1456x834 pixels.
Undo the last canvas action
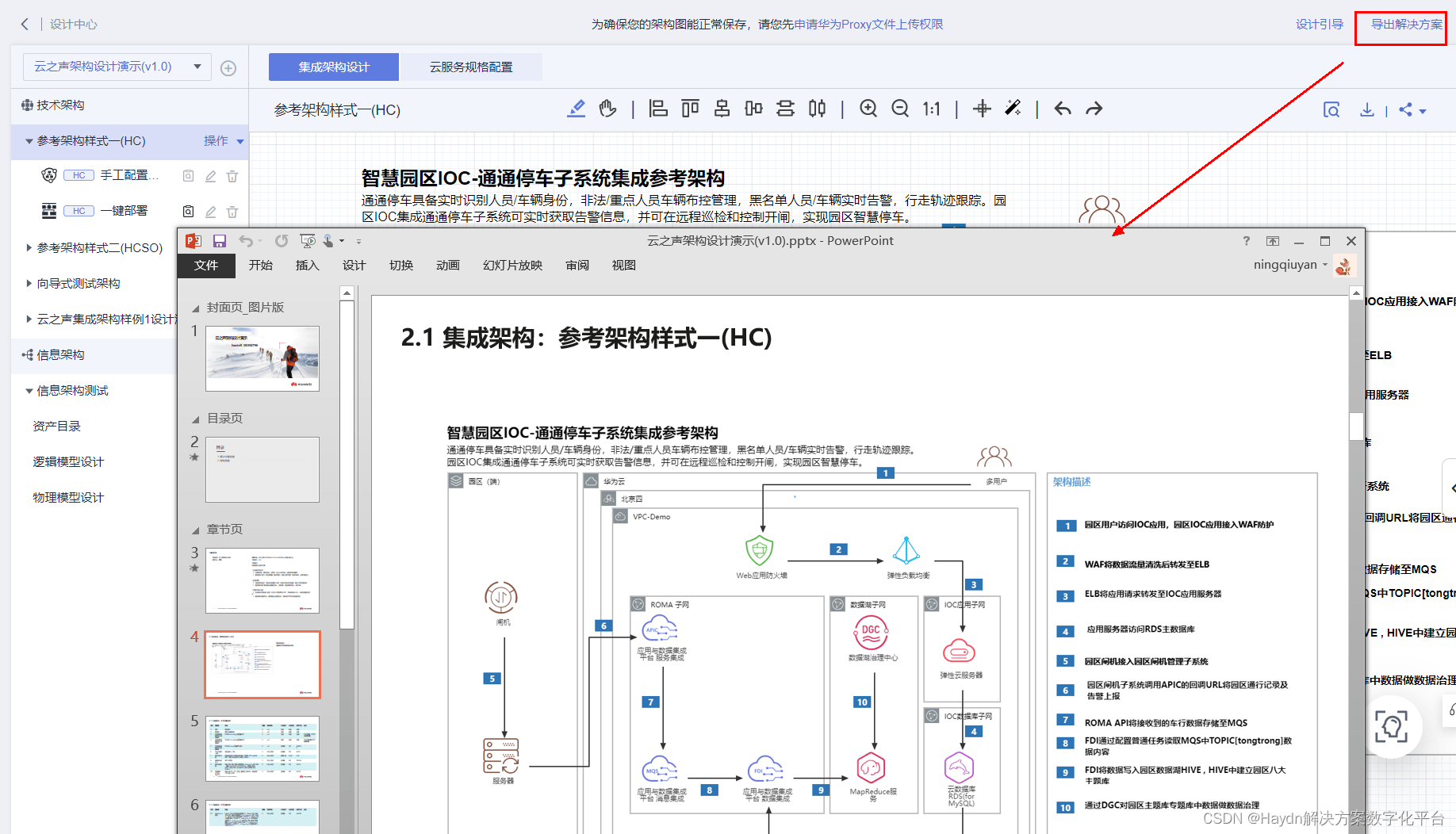pos(1063,109)
